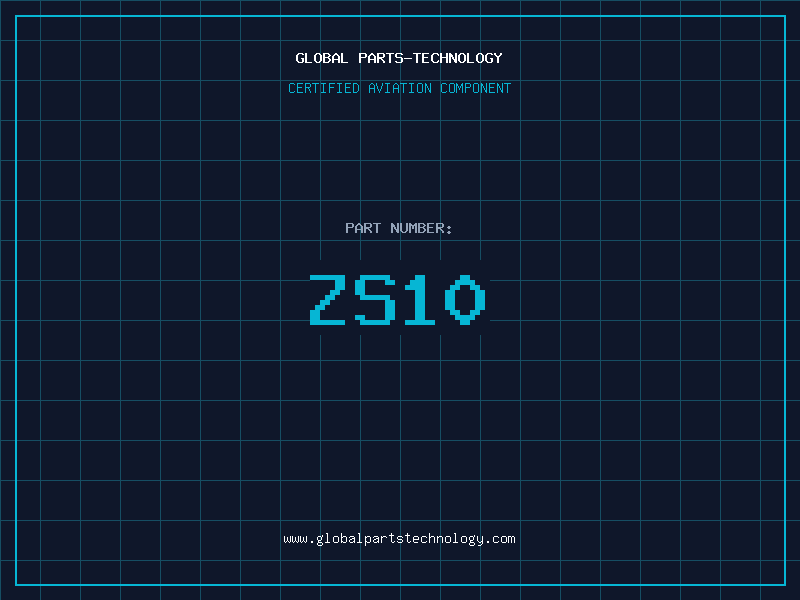Select the part number ZS10
Image resolution: width=800 pixels, height=600 pixels.
tap(398, 299)
